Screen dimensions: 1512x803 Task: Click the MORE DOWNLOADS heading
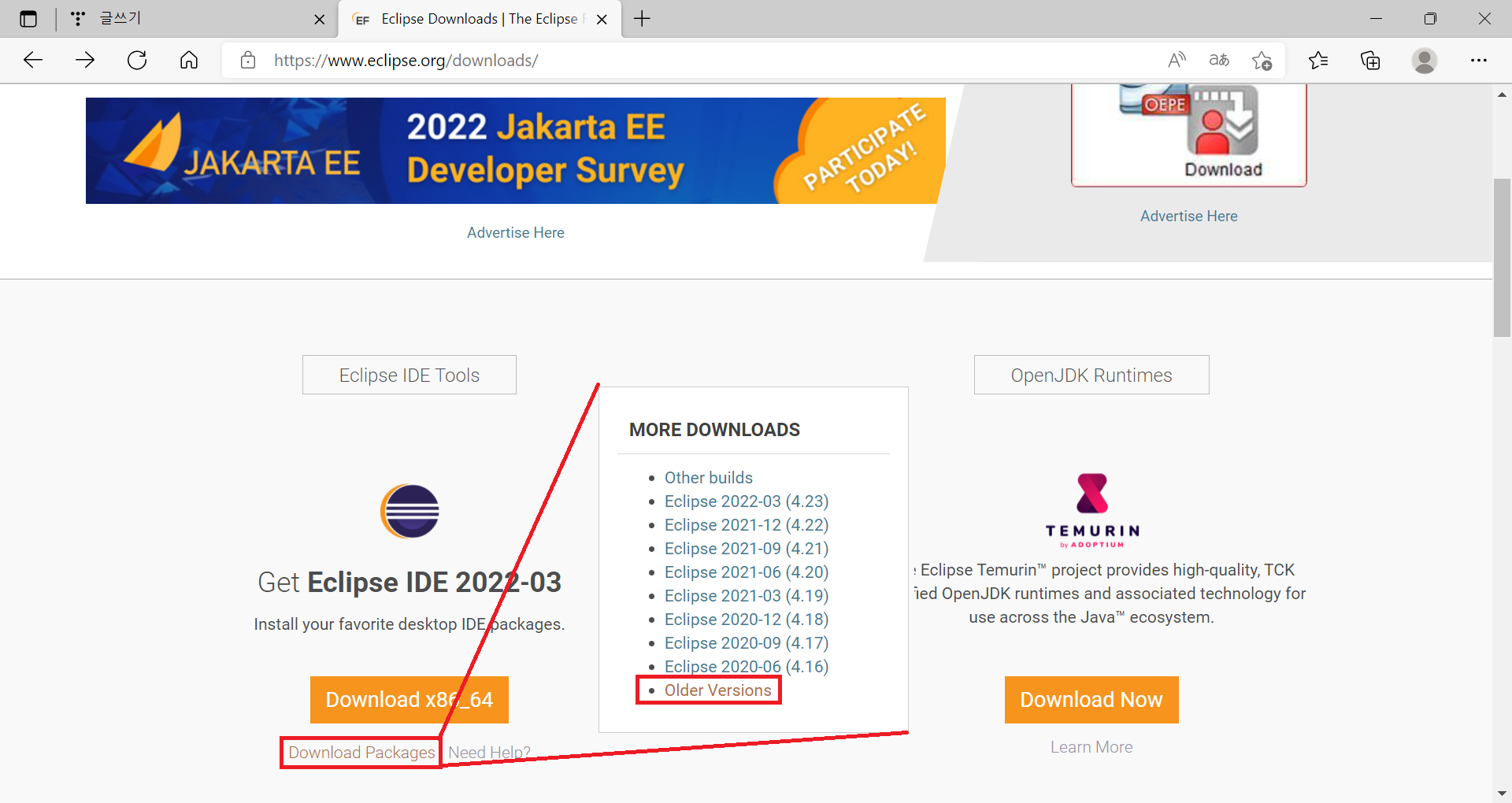[x=714, y=430]
